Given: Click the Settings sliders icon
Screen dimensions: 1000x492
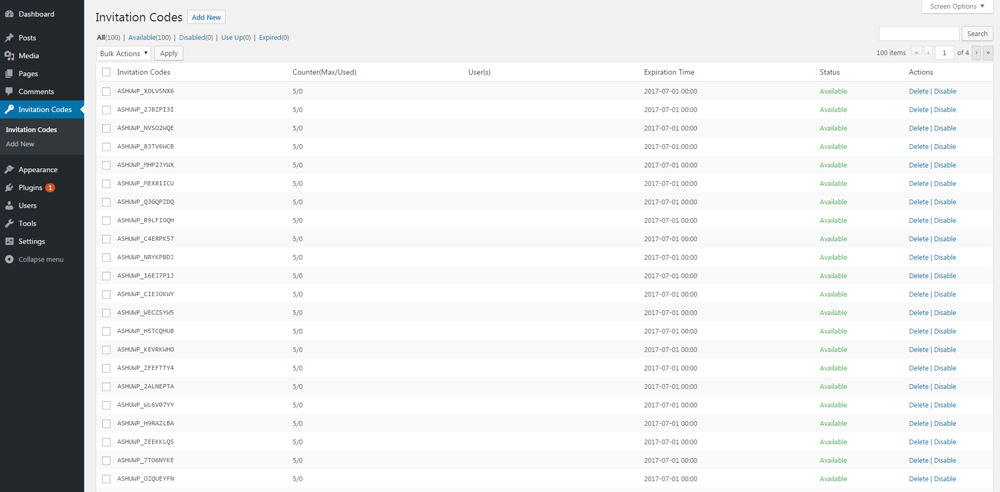Looking at the screenshot, I should point(10,241).
